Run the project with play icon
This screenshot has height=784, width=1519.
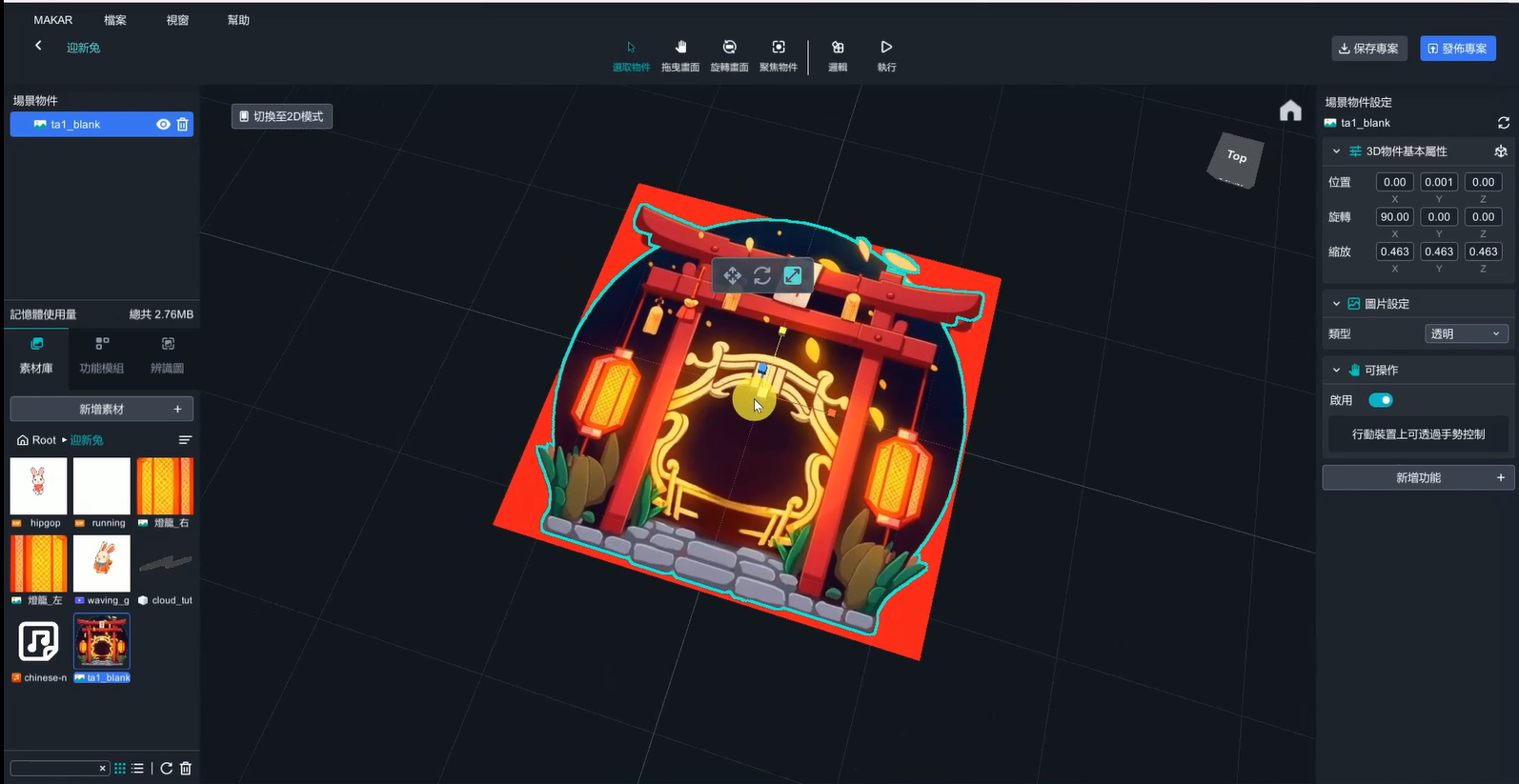(886, 54)
